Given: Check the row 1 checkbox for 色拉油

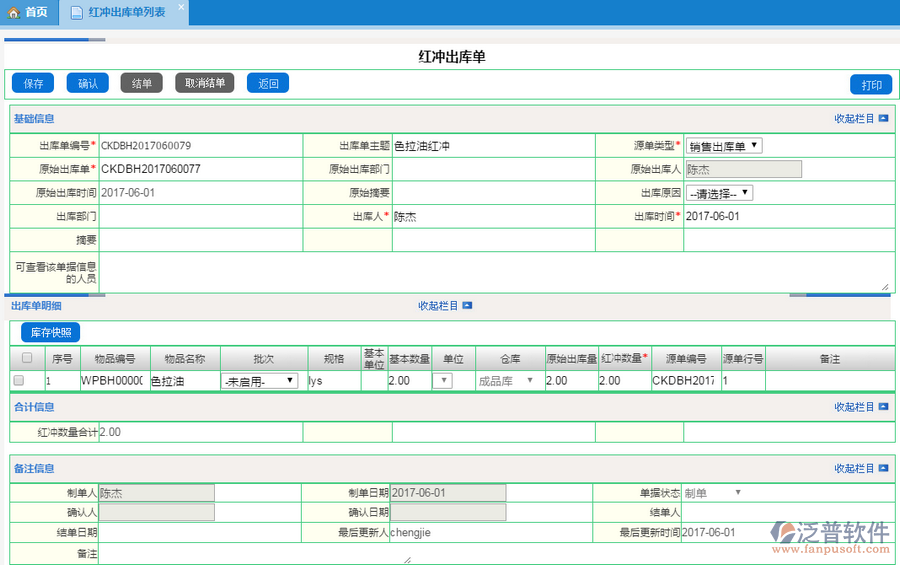Looking at the screenshot, I should point(18,381).
